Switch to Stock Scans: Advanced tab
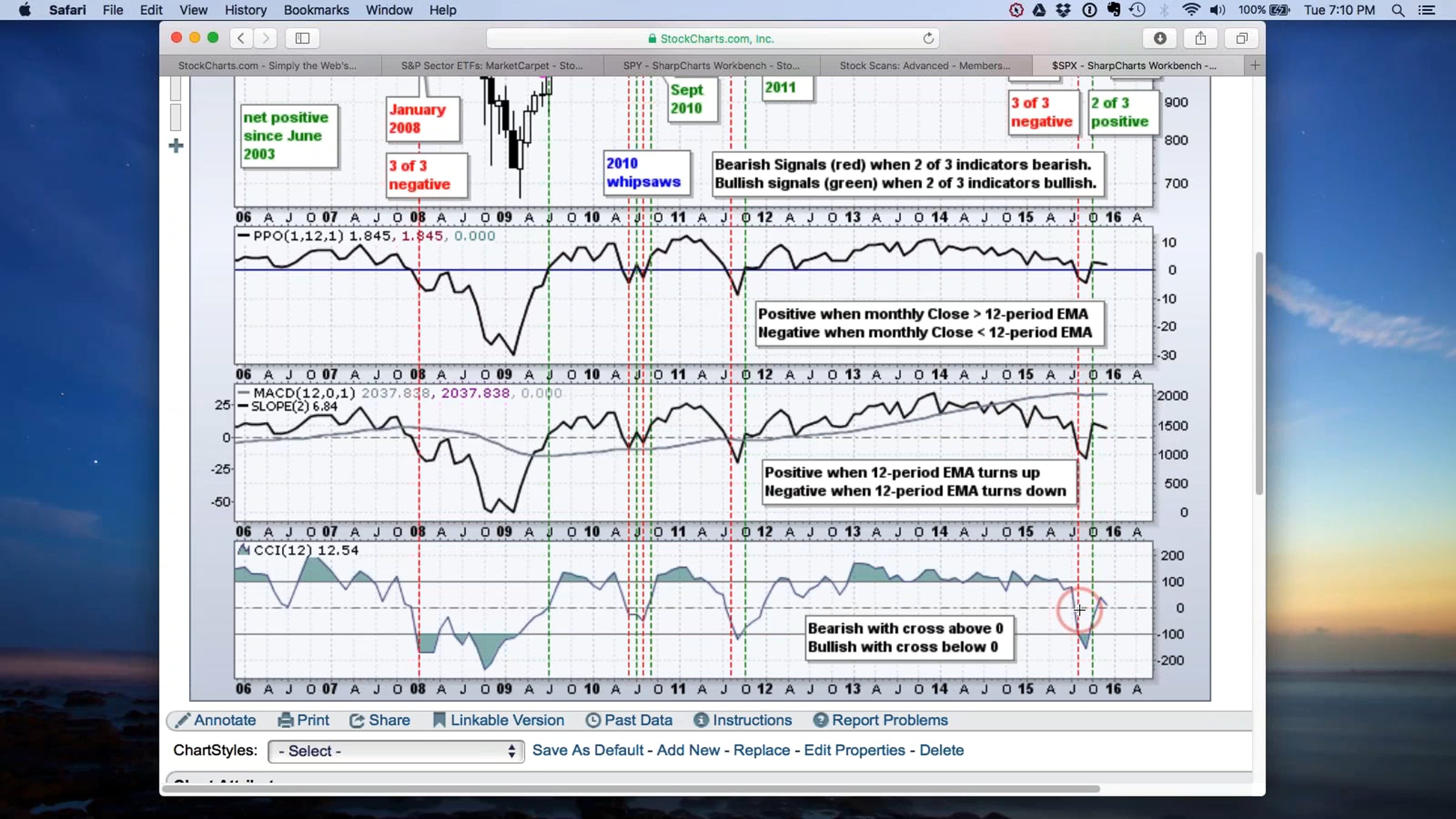1456x819 pixels. click(925, 66)
